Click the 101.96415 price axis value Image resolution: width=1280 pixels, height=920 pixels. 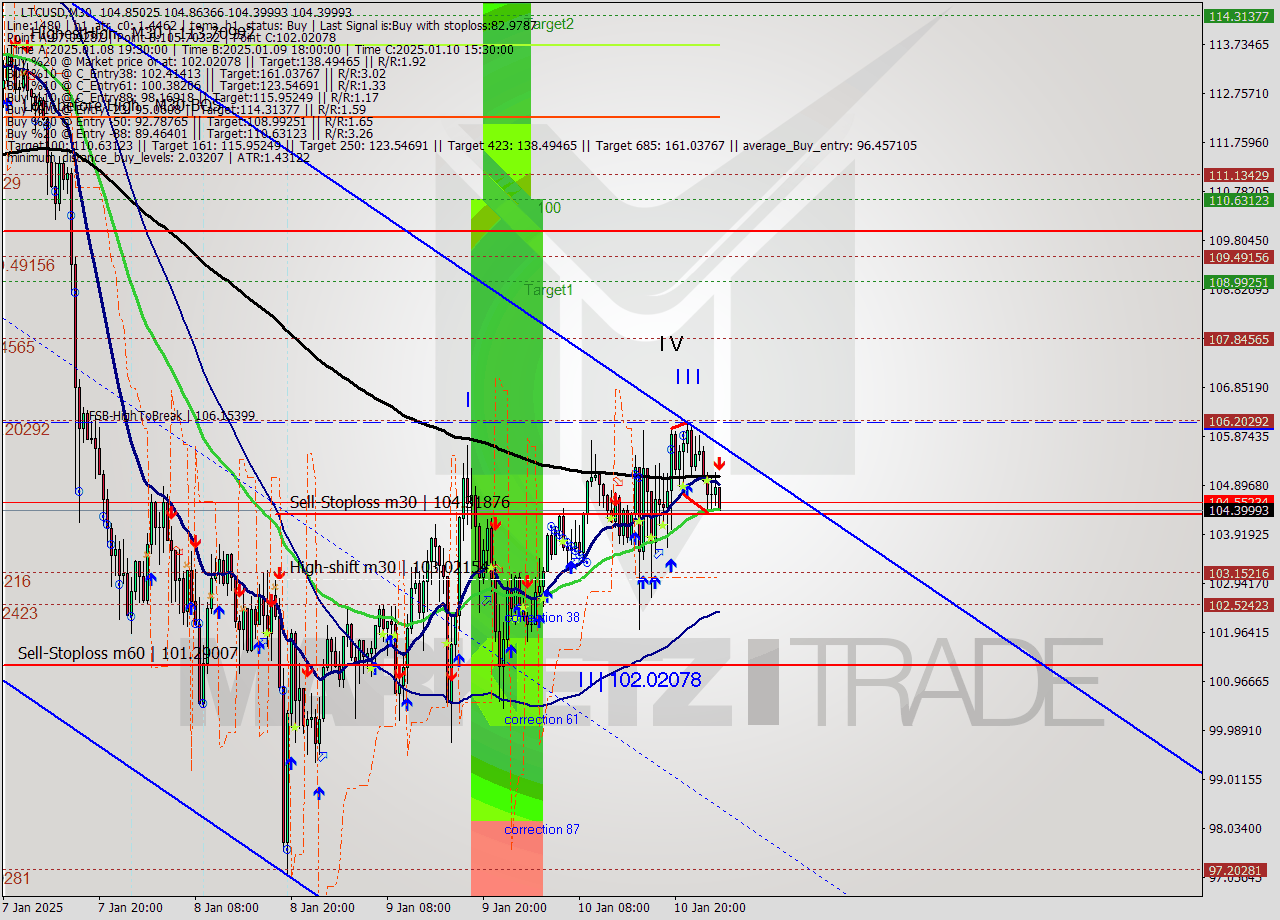(1239, 632)
